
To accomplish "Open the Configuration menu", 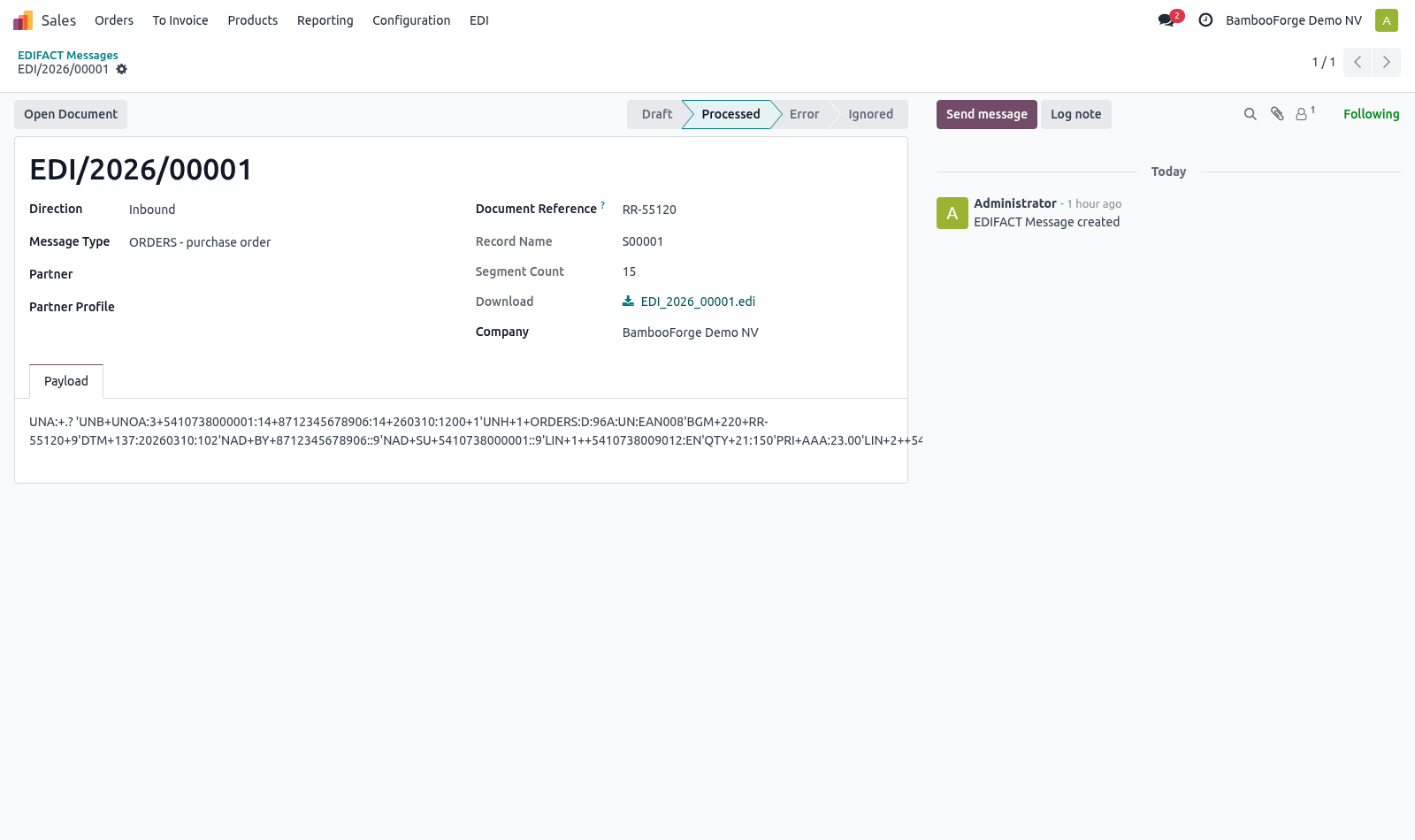I will click(x=411, y=20).
